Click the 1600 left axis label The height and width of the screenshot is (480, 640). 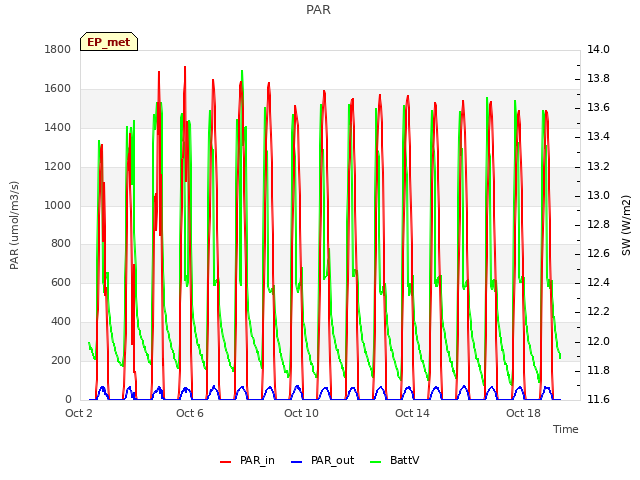click(58, 89)
